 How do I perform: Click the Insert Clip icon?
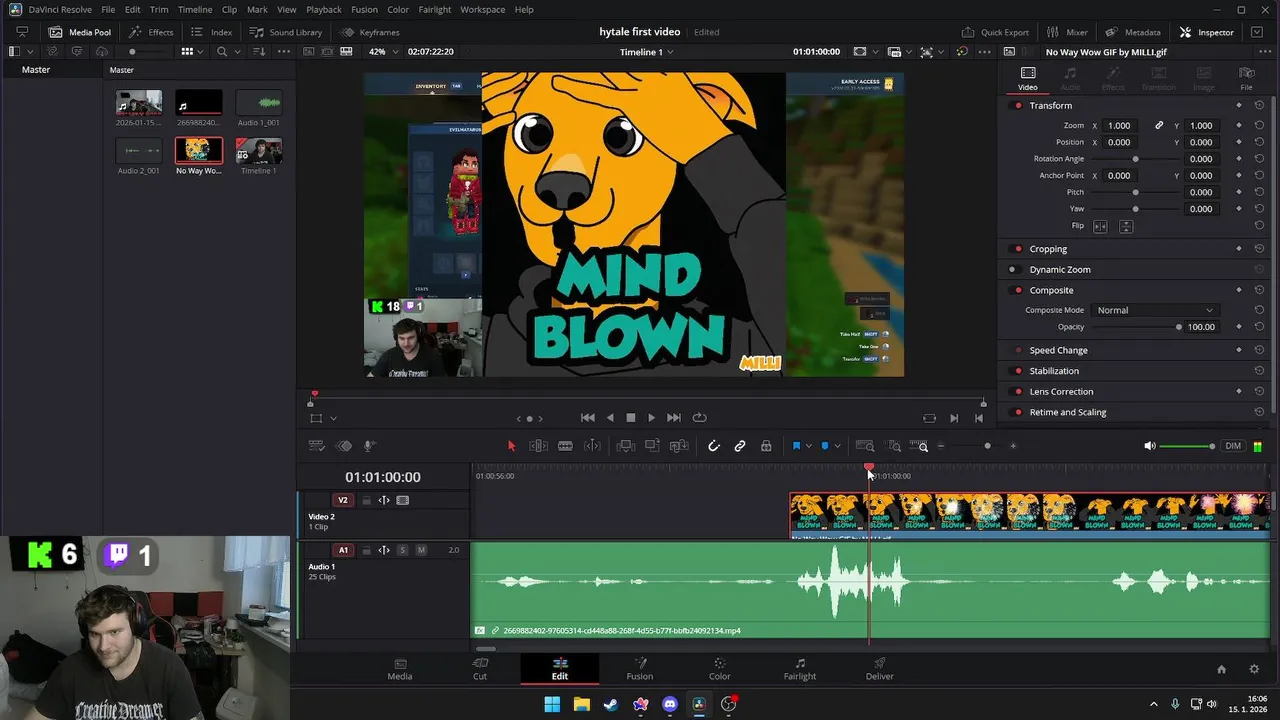tap(626, 446)
